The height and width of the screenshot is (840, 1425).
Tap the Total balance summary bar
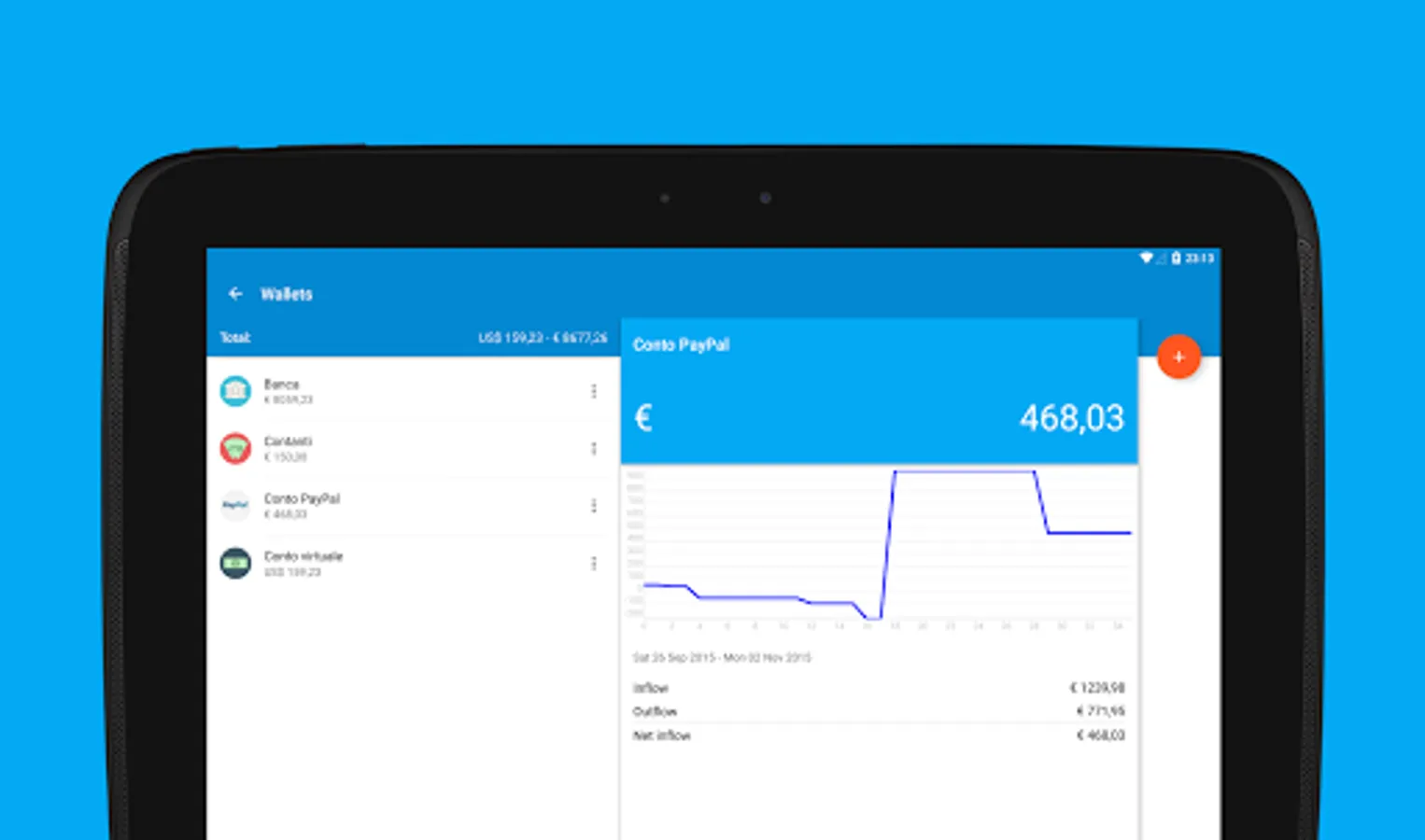point(413,337)
